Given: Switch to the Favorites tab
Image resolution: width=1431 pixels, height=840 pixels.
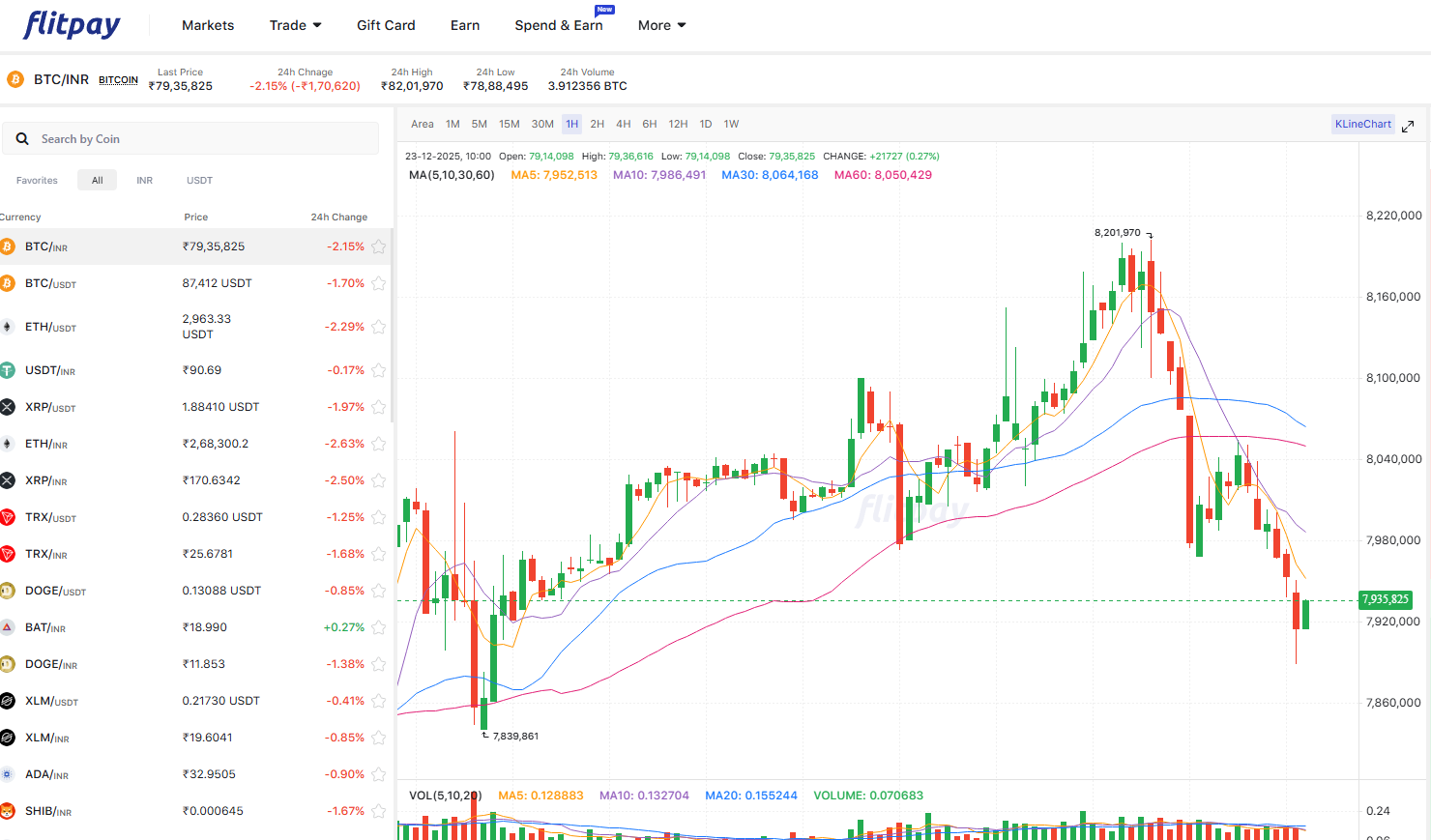Looking at the screenshot, I should coord(36,180).
